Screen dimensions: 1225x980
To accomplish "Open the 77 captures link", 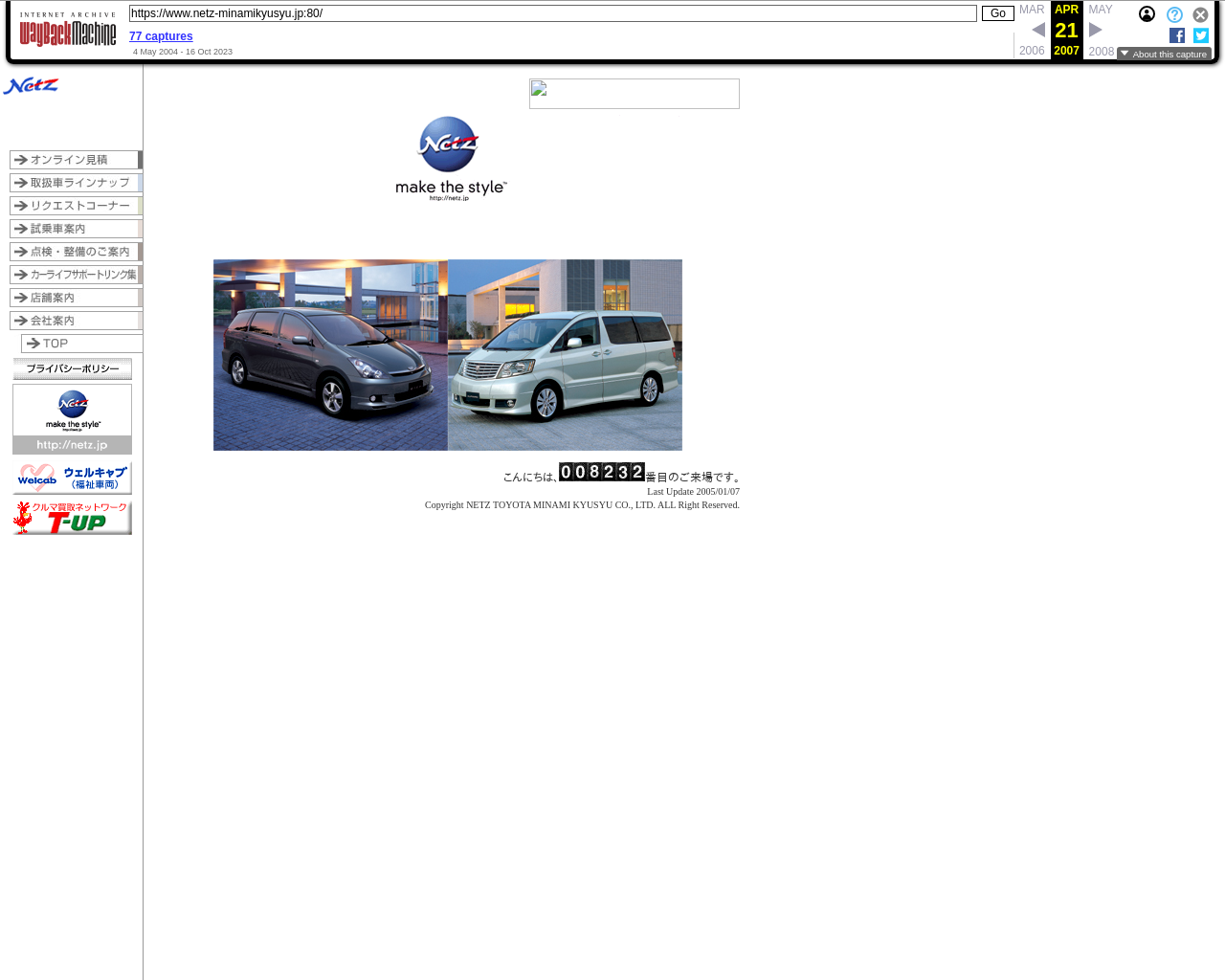I will point(161,36).
